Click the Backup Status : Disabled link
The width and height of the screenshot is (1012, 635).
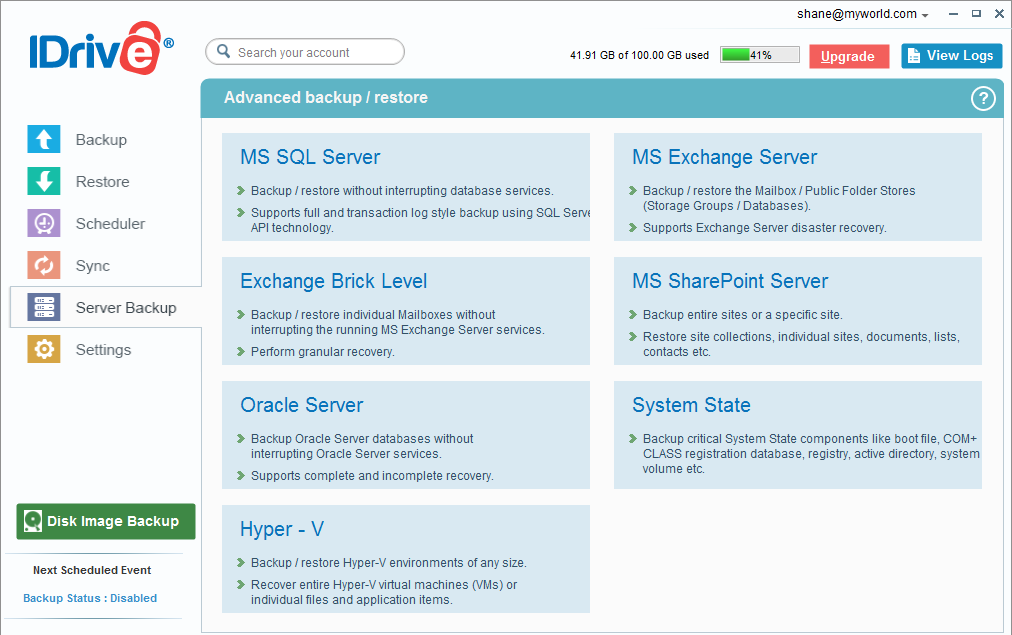pos(90,598)
